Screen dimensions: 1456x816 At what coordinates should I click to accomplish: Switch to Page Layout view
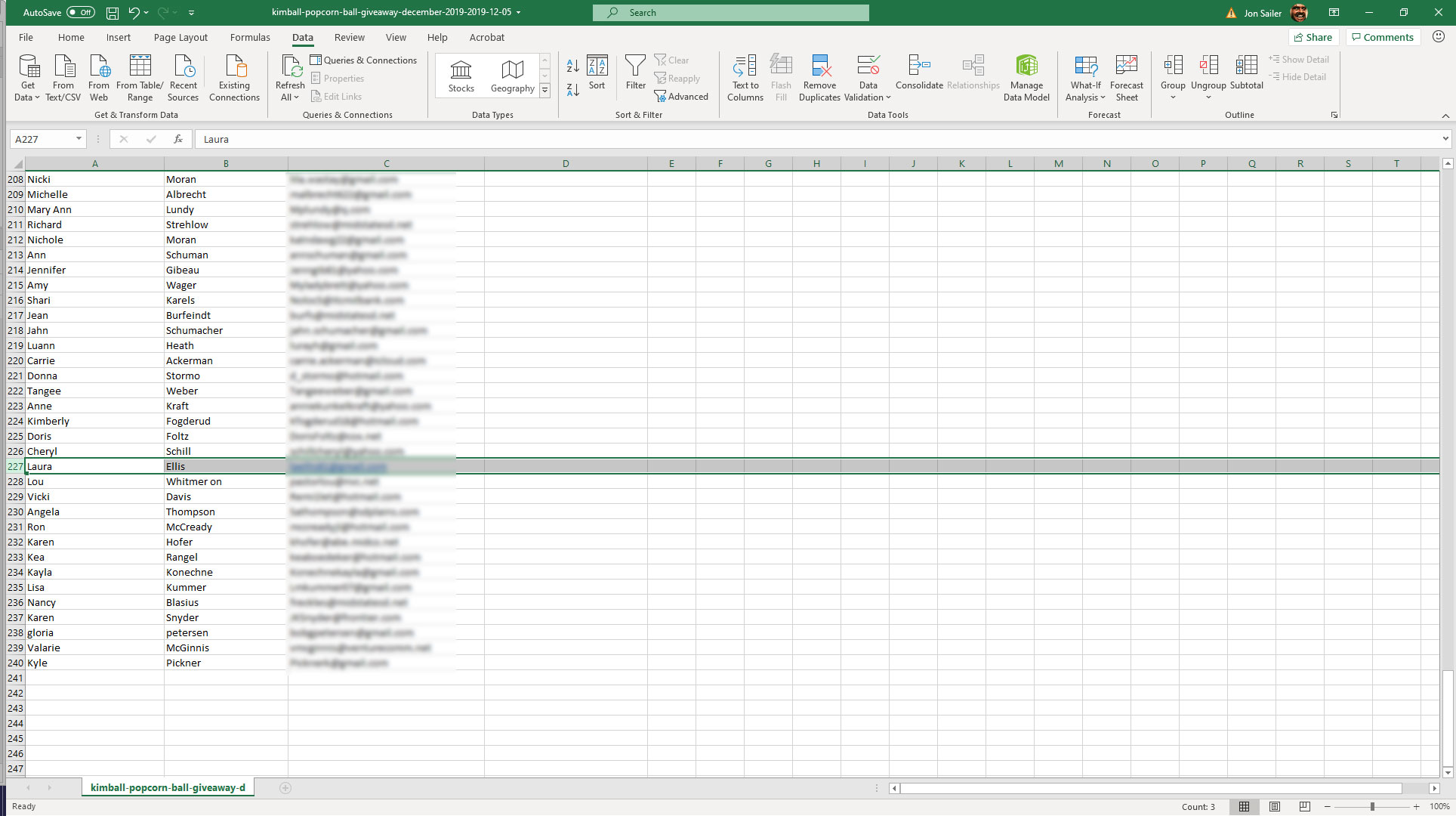[1275, 807]
